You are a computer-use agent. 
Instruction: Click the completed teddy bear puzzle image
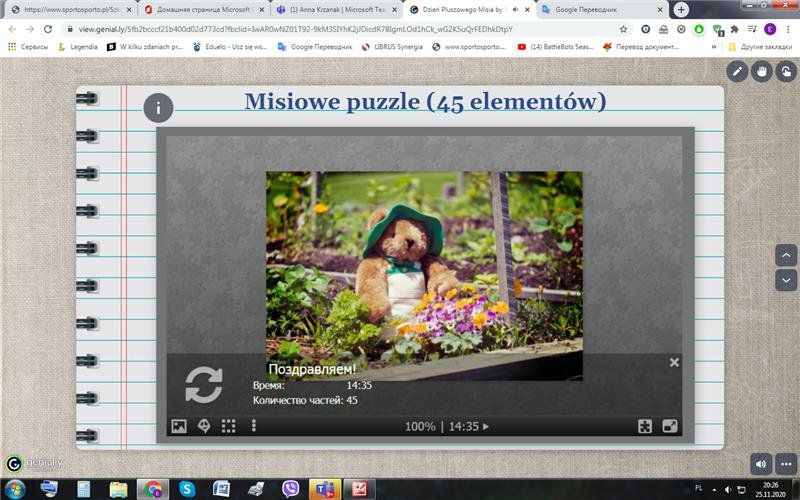coord(424,276)
